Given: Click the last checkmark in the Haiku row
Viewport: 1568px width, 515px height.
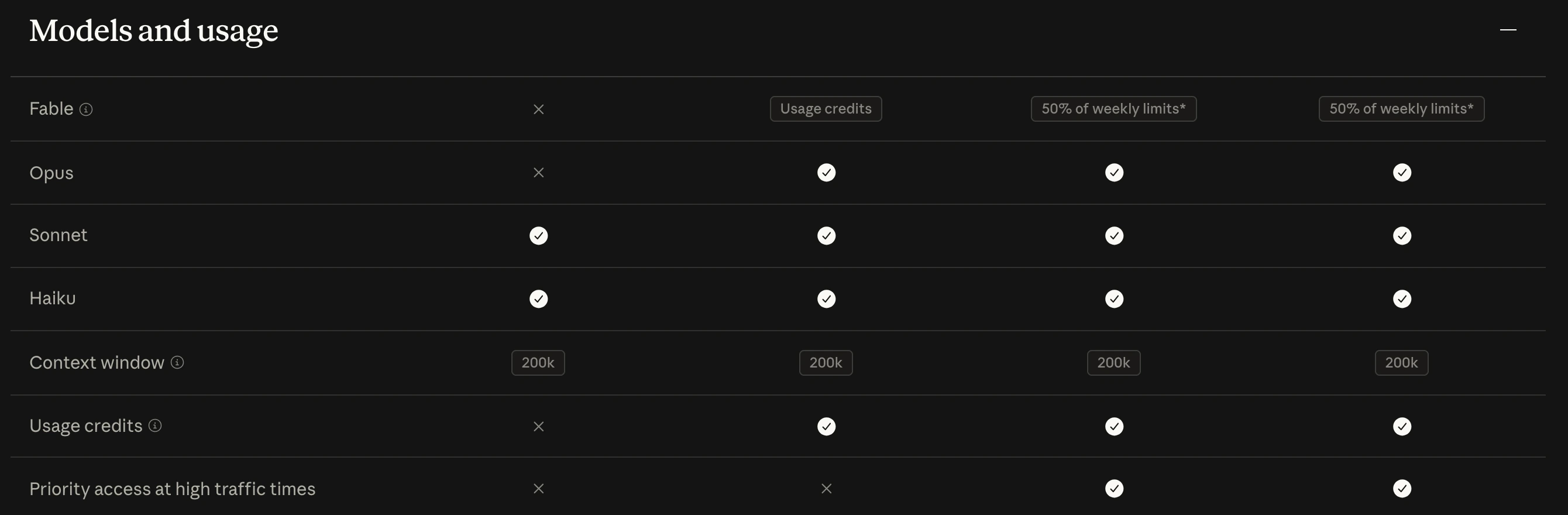Looking at the screenshot, I should click(x=1402, y=299).
